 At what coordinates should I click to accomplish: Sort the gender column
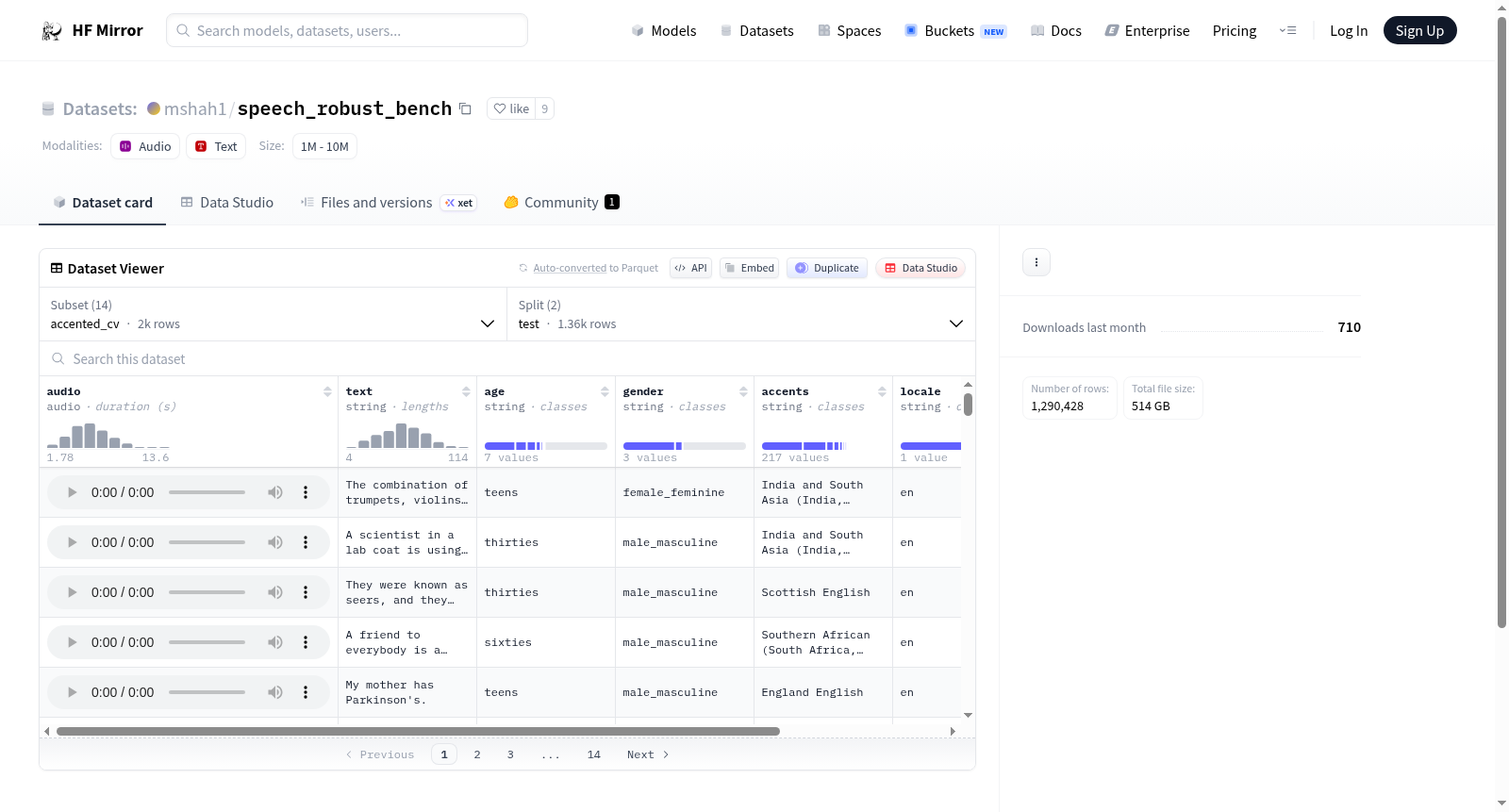coord(743,391)
